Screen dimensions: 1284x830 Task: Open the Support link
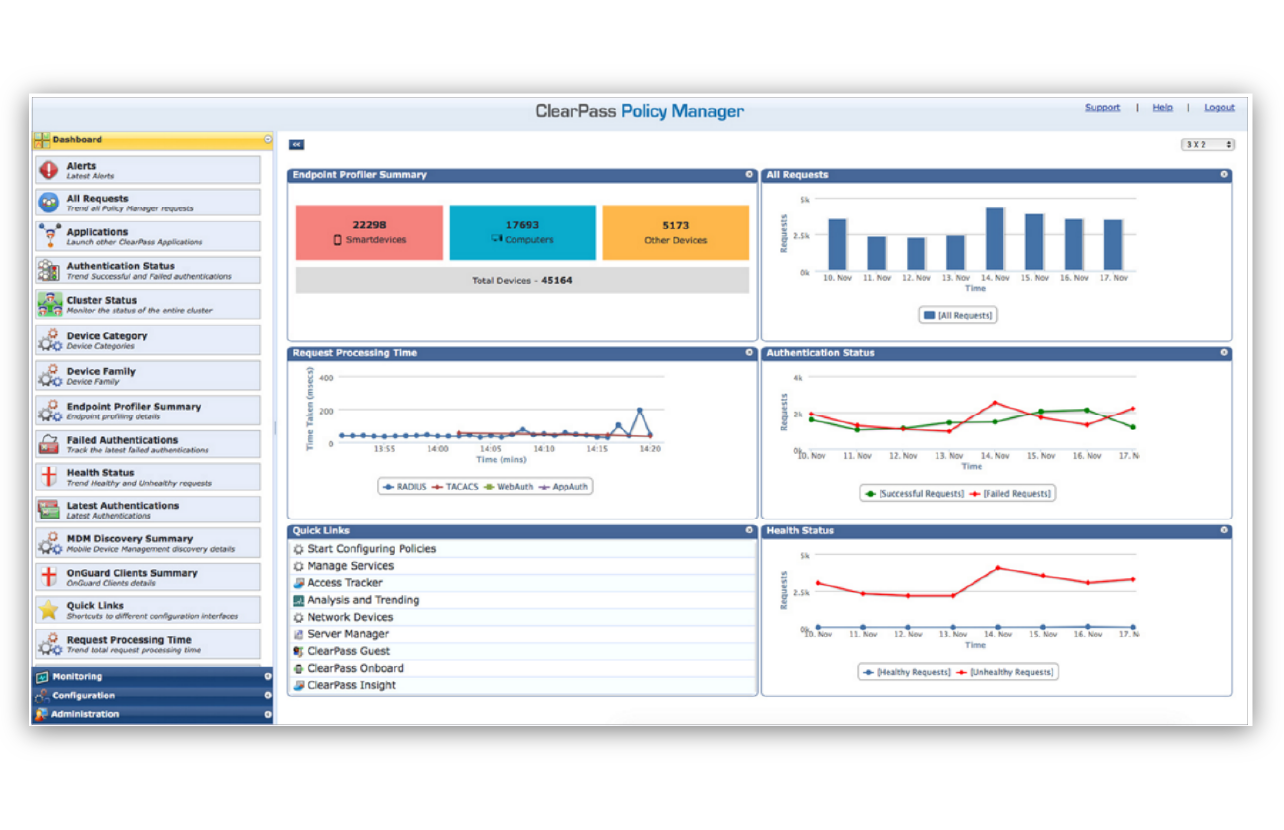[x=1102, y=108]
